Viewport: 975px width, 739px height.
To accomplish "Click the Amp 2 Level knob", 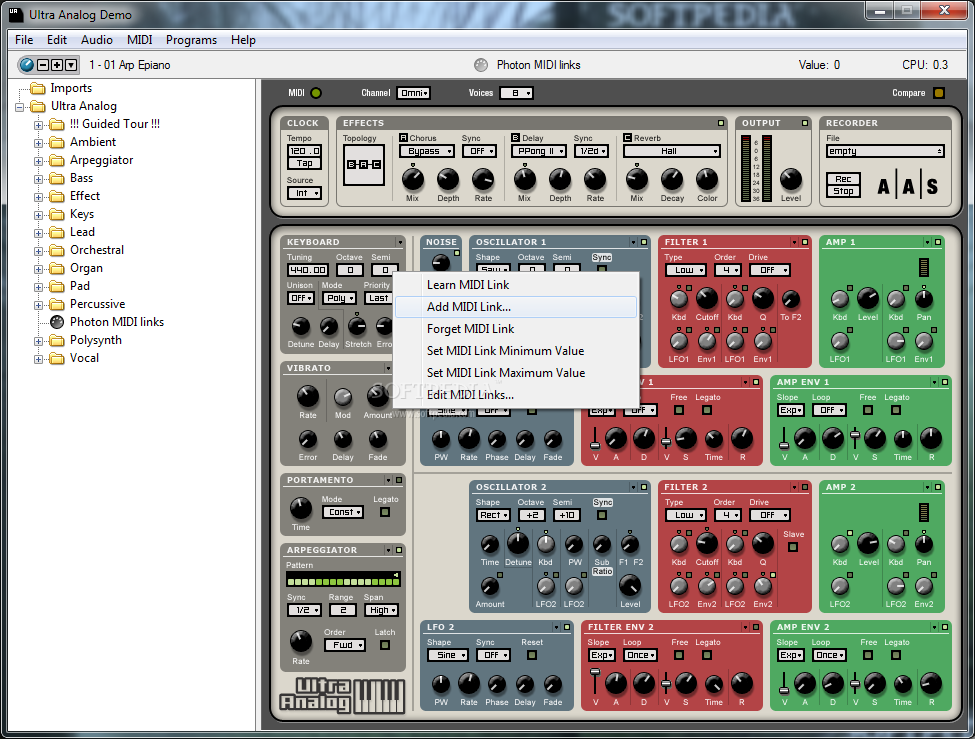I will pyautogui.click(x=867, y=544).
